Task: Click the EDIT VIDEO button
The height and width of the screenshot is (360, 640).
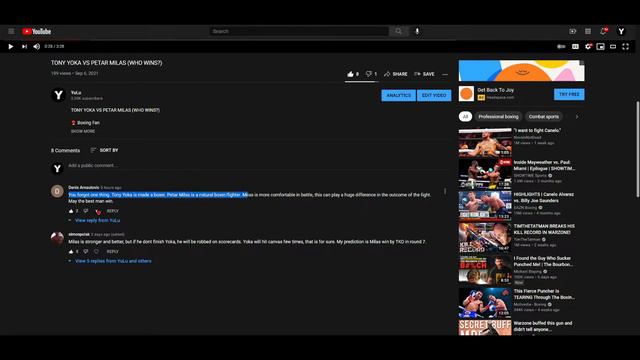Action: pyautogui.click(x=434, y=96)
